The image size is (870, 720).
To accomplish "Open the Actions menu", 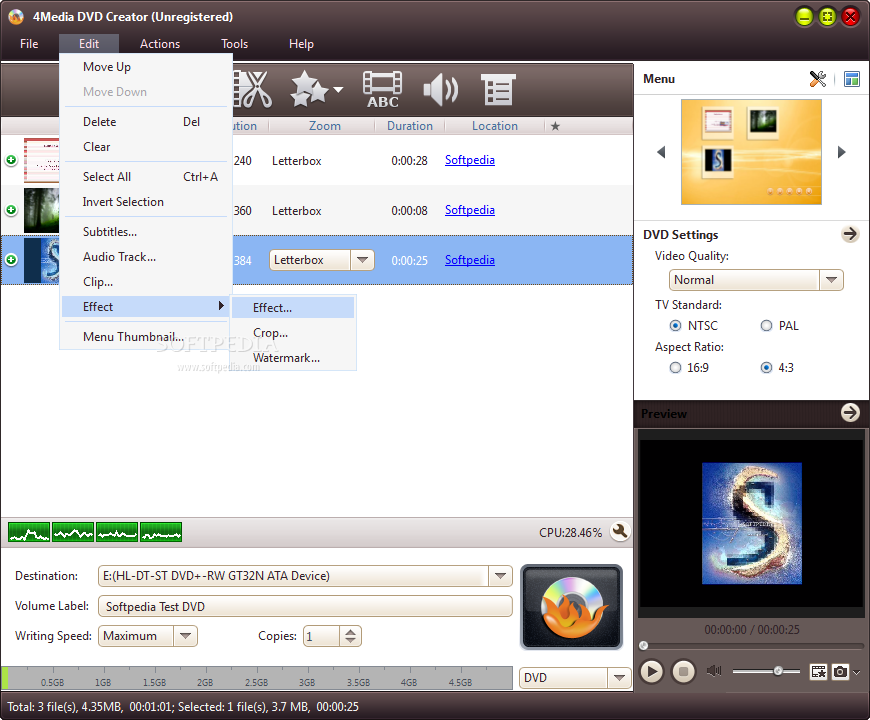I will [x=160, y=44].
